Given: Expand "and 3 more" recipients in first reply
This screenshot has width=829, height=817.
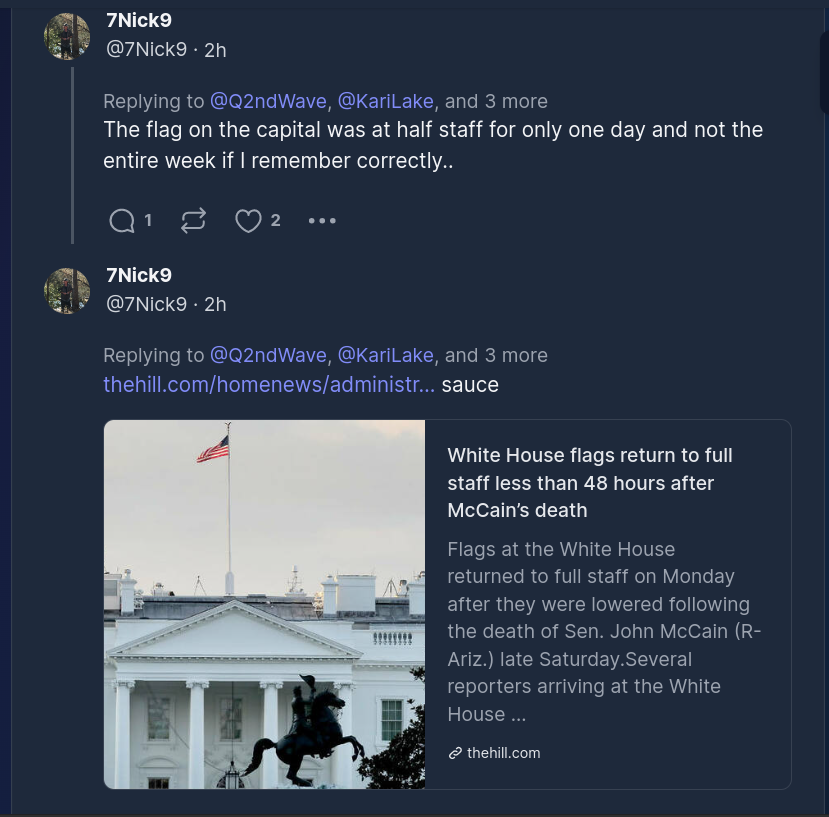Looking at the screenshot, I should 496,101.
